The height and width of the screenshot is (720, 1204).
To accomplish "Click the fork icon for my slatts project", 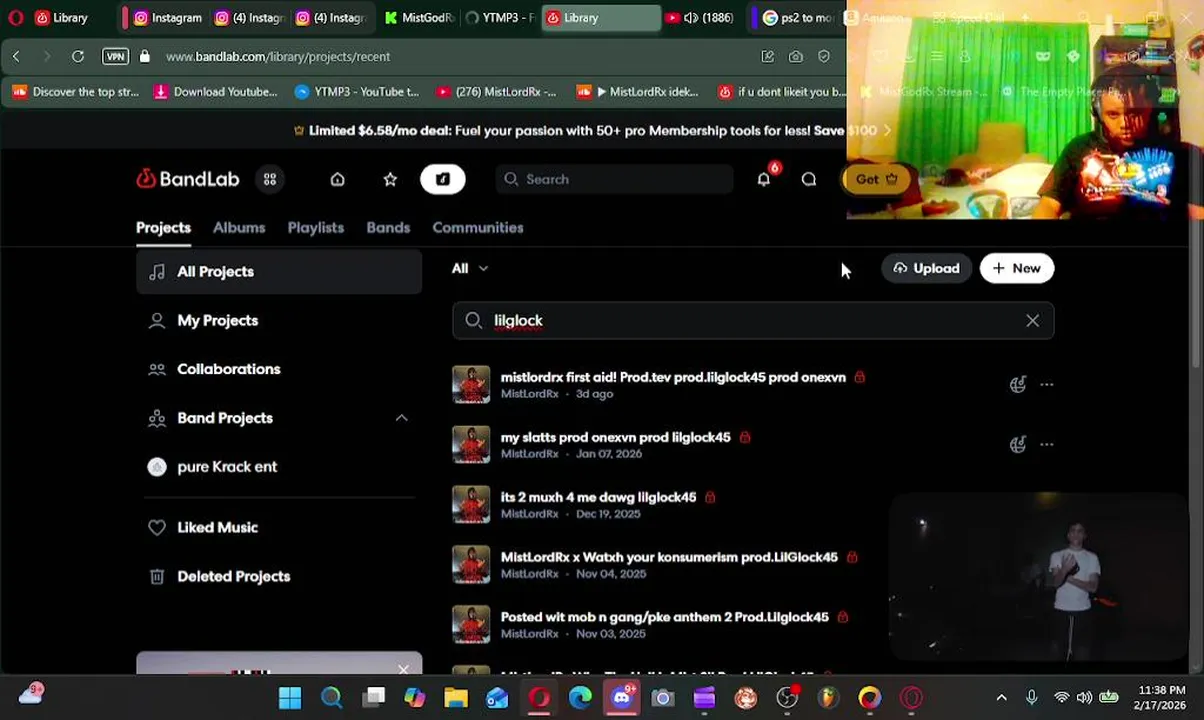I will pyautogui.click(x=1018, y=445).
